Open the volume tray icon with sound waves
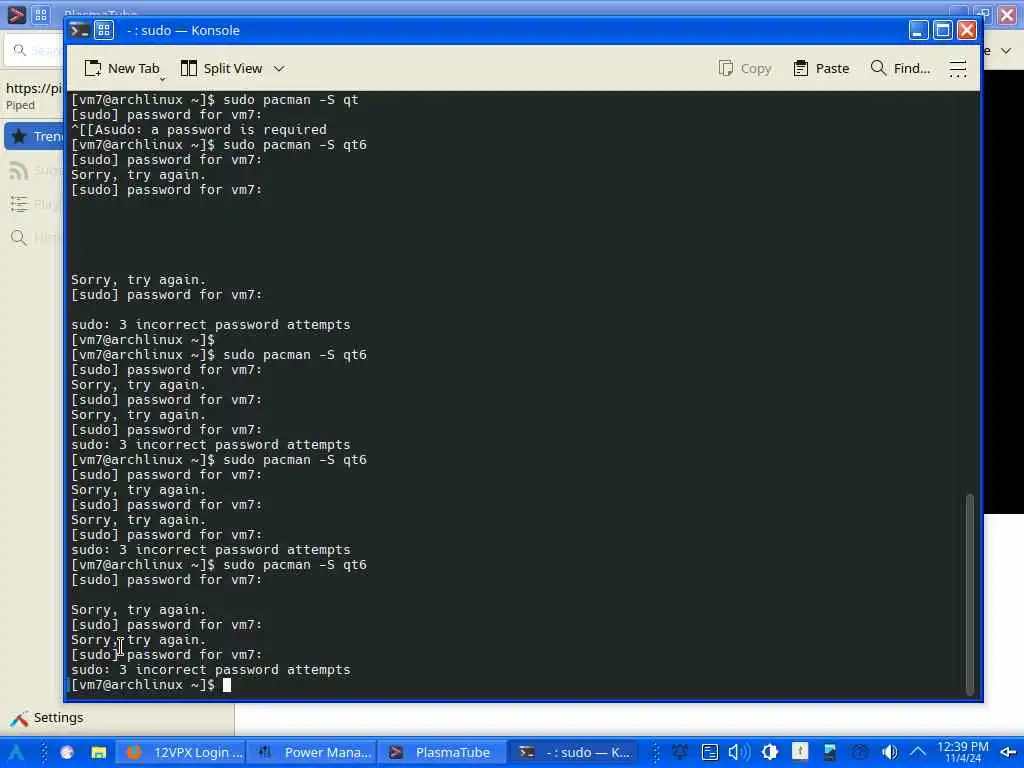This screenshot has width=1024, height=768. pyautogui.click(x=739, y=752)
